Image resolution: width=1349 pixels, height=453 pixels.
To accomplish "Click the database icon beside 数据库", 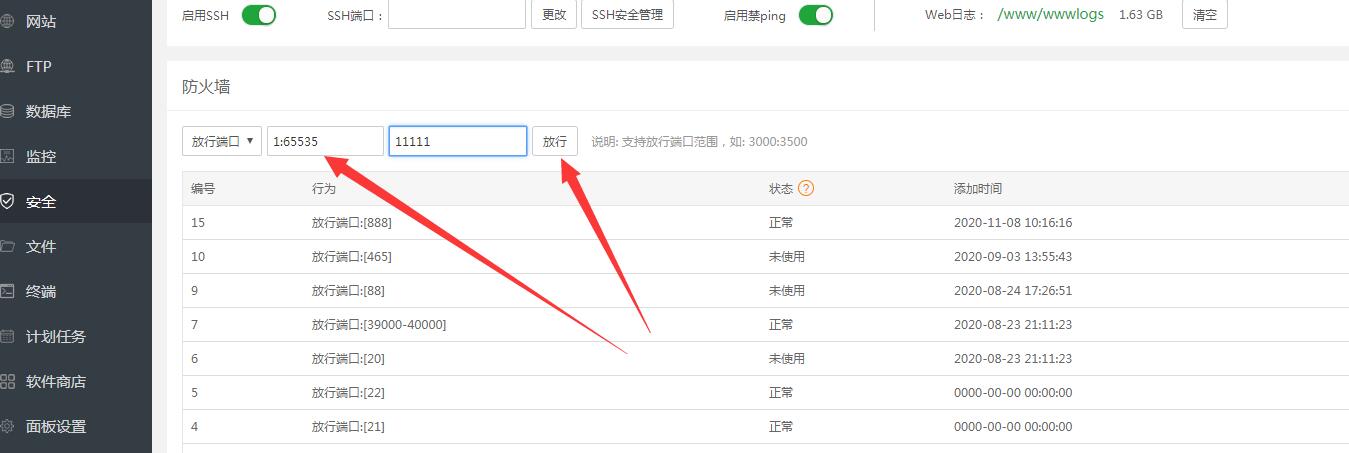I will pyautogui.click(x=7, y=111).
